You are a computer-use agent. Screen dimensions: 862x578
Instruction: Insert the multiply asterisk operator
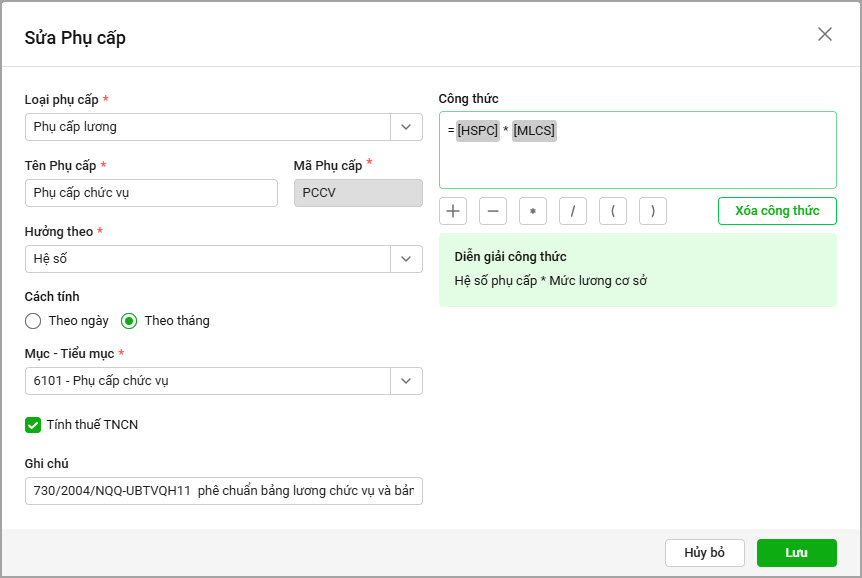click(x=533, y=211)
